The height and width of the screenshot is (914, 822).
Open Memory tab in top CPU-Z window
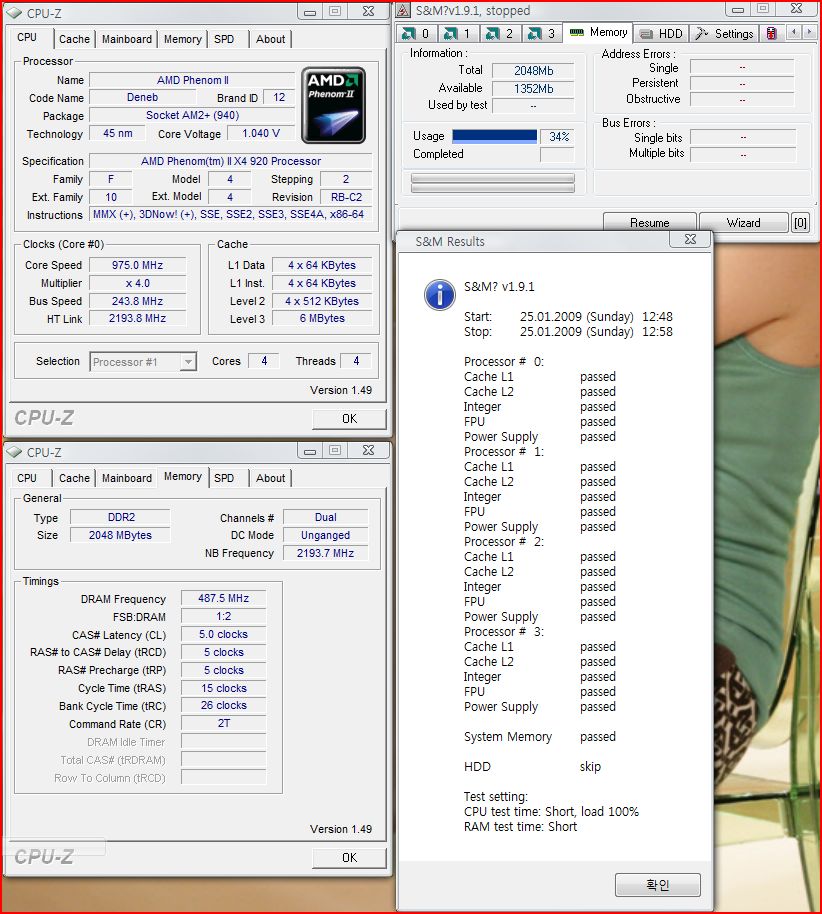(182, 39)
